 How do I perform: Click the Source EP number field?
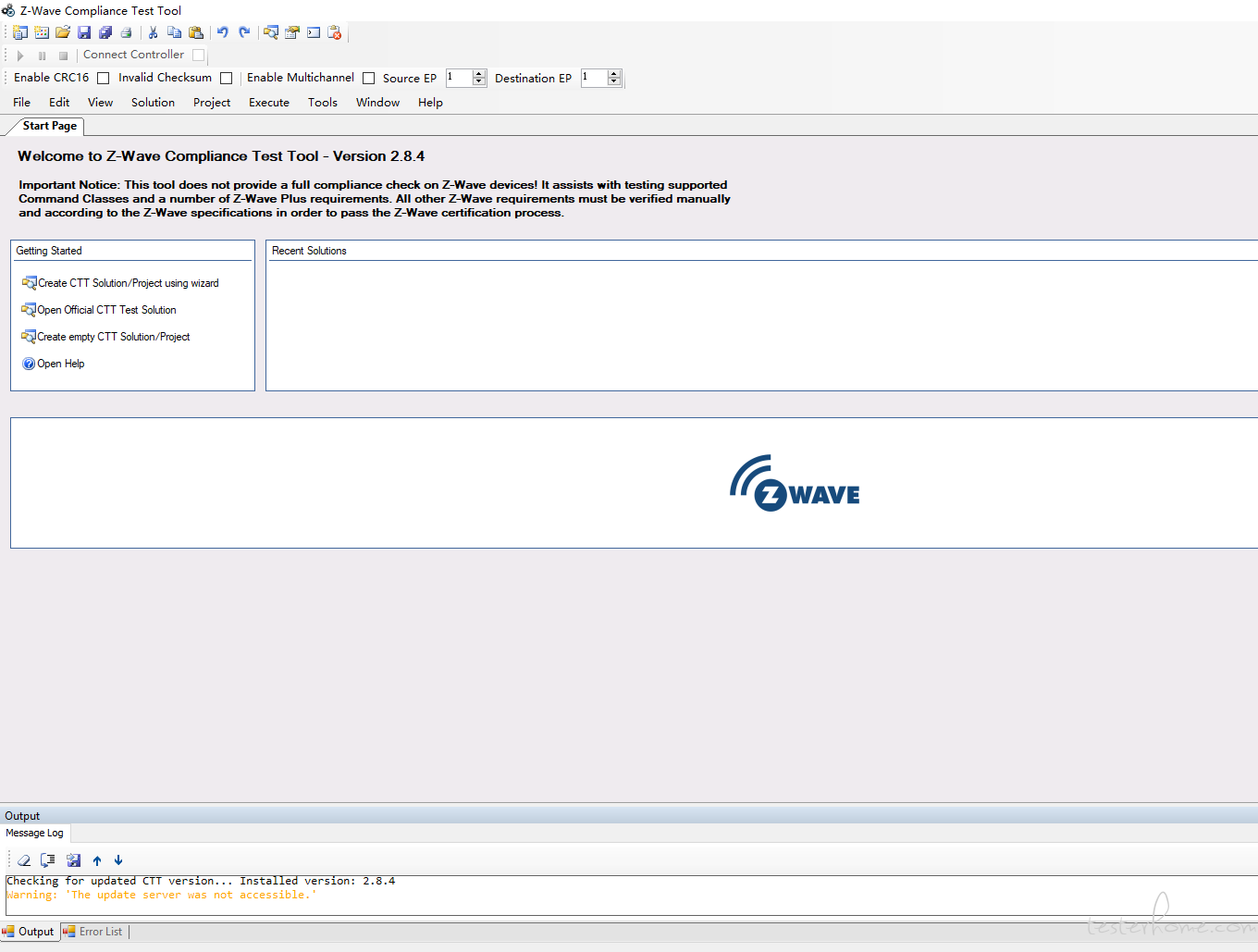(459, 78)
